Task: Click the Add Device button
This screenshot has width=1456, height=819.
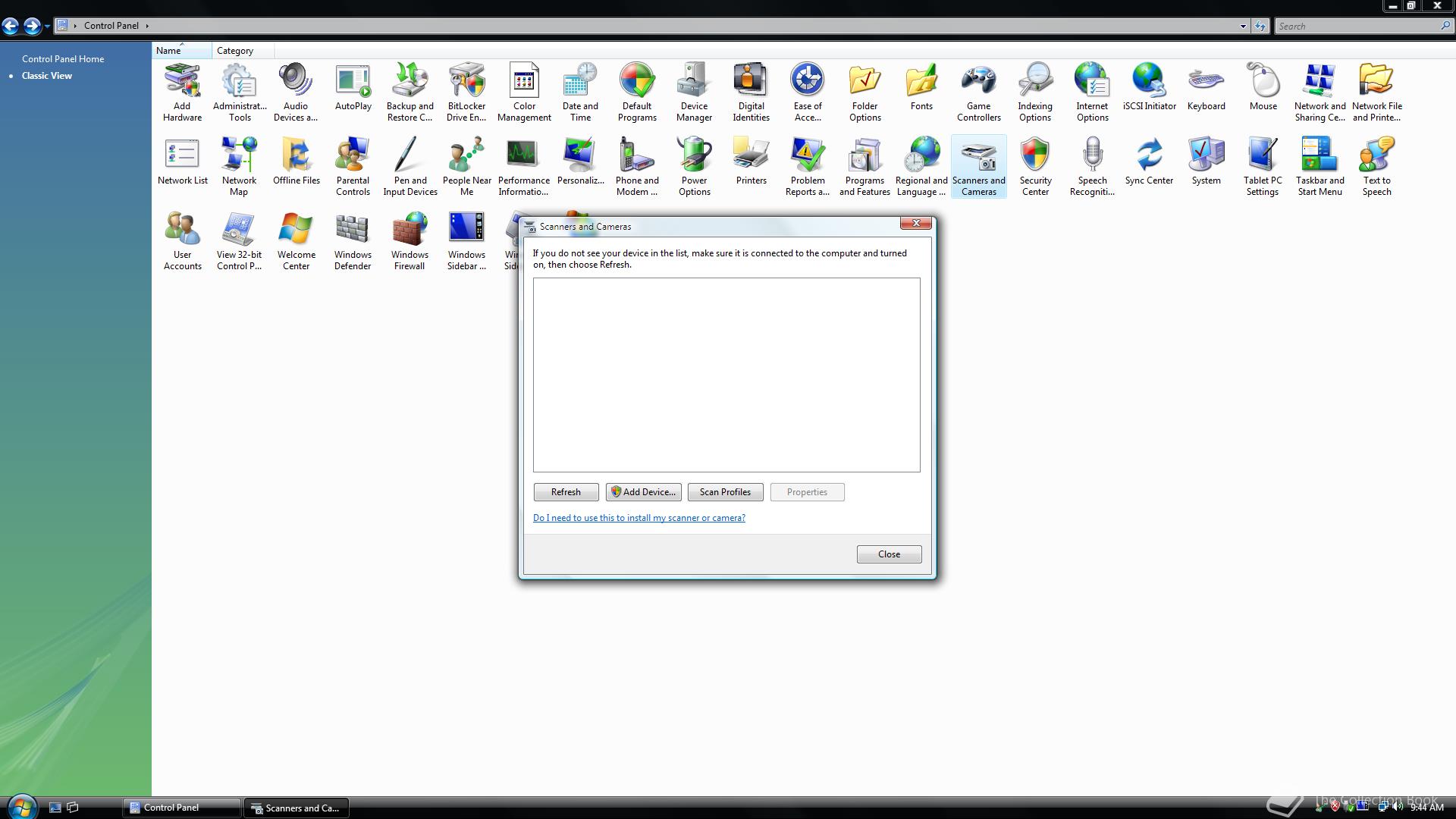Action: click(x=643, y=492)
